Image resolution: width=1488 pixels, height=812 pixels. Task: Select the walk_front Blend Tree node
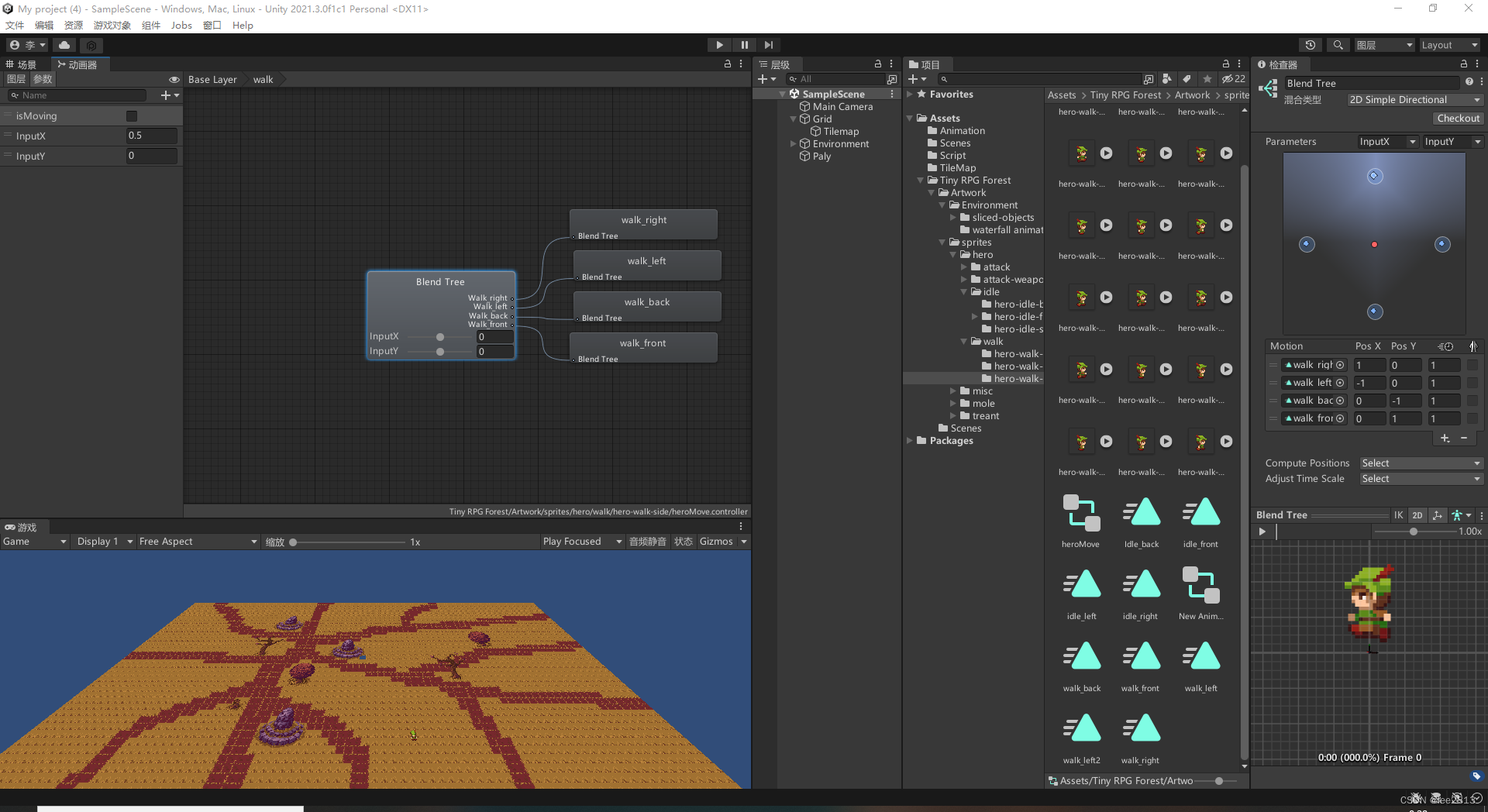pyautogui.click(x=643, y=348)
